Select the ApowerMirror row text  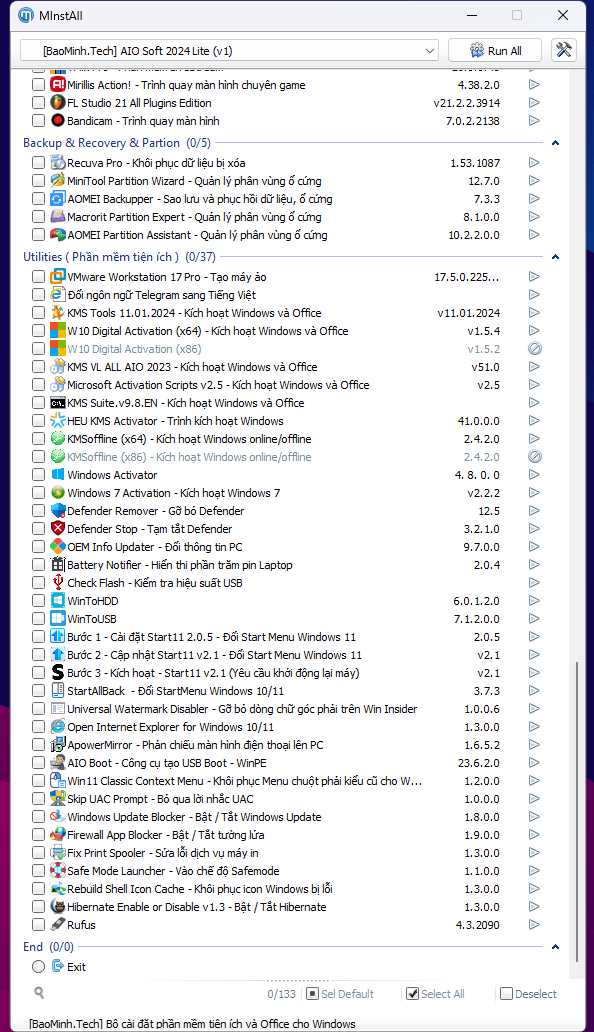195,744
